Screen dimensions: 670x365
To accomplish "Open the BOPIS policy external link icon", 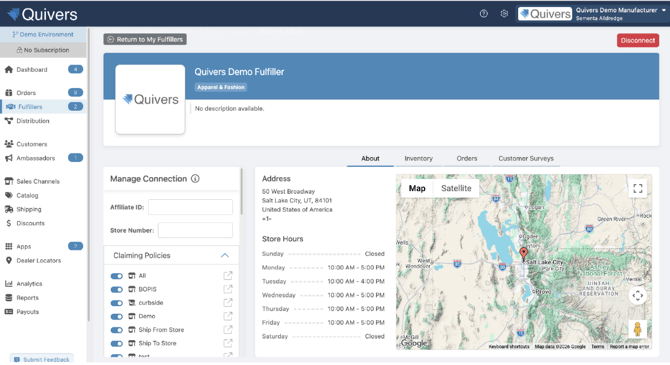I will [228, 289].
